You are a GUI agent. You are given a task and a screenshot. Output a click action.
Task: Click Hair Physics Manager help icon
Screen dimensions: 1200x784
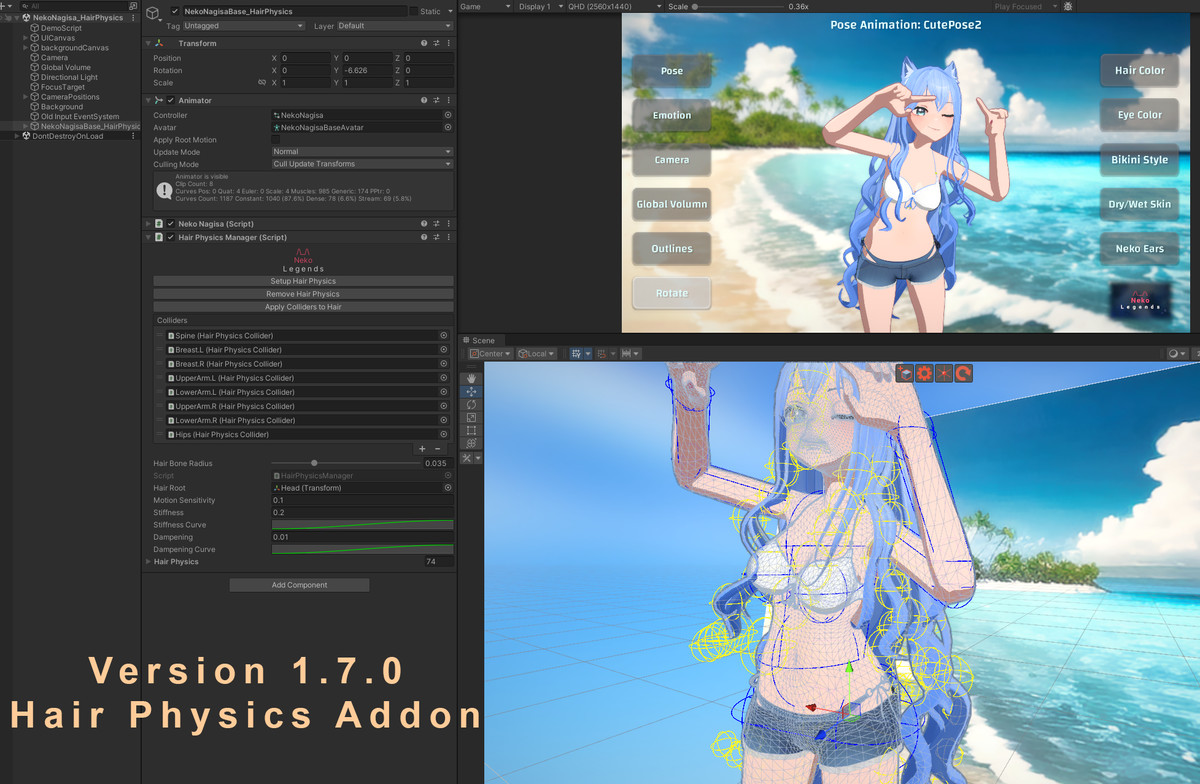click(424, 238)
